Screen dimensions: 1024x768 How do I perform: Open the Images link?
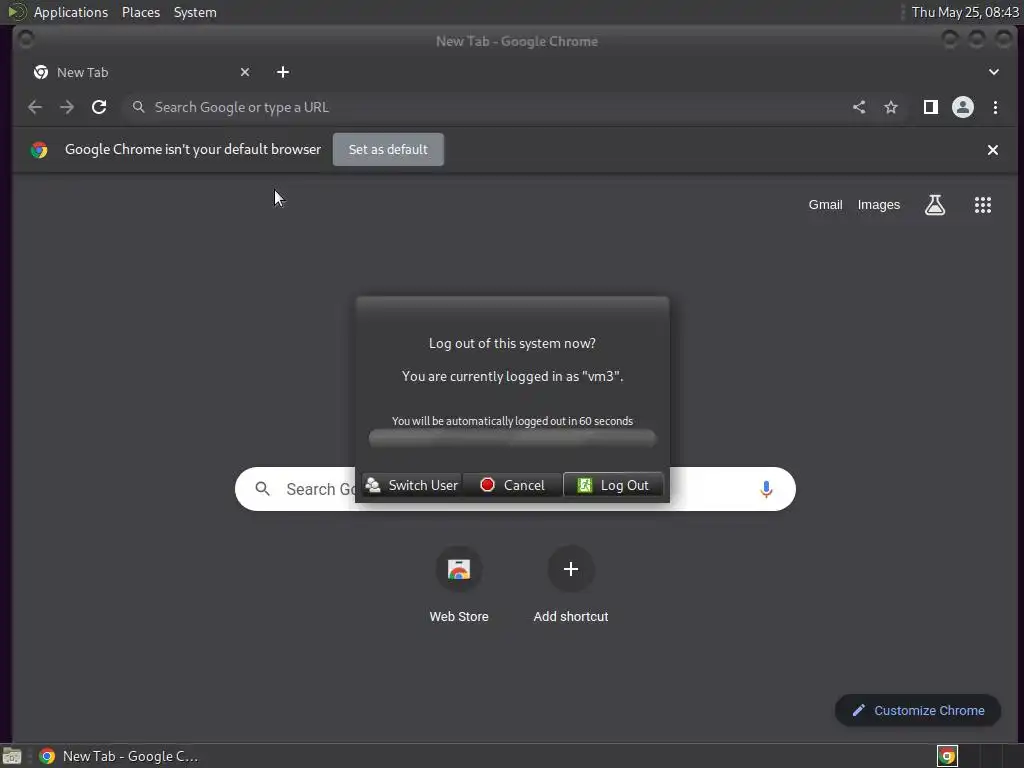(x=878, y=205)
